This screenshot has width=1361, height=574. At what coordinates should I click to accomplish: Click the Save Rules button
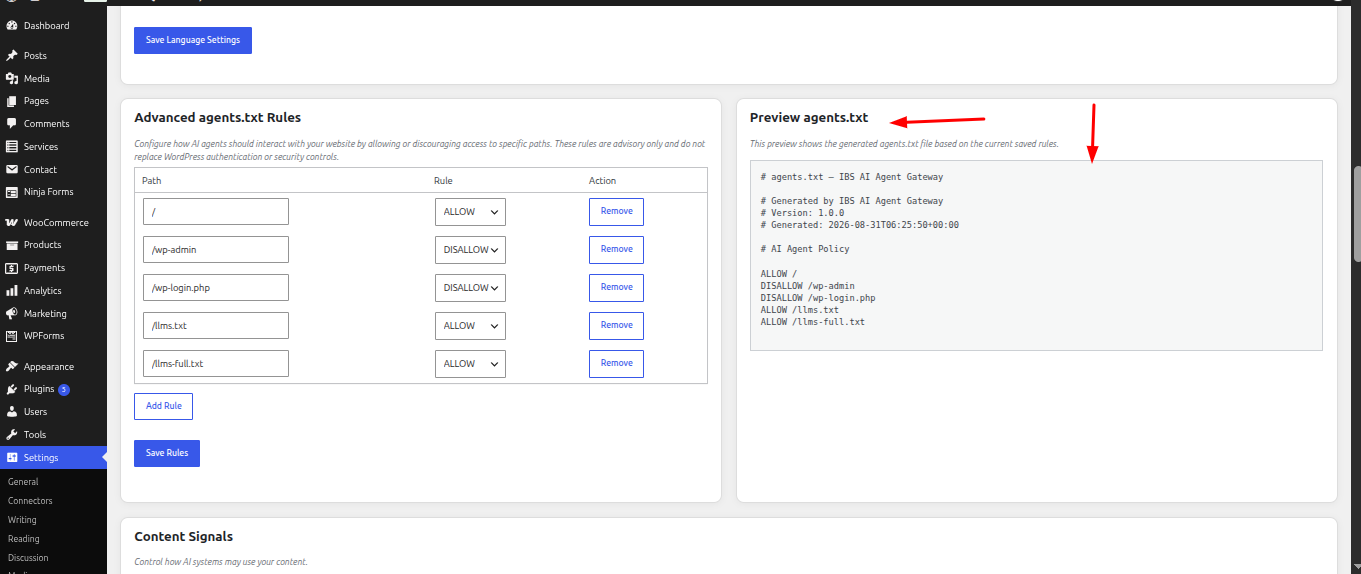coord(167,453)
